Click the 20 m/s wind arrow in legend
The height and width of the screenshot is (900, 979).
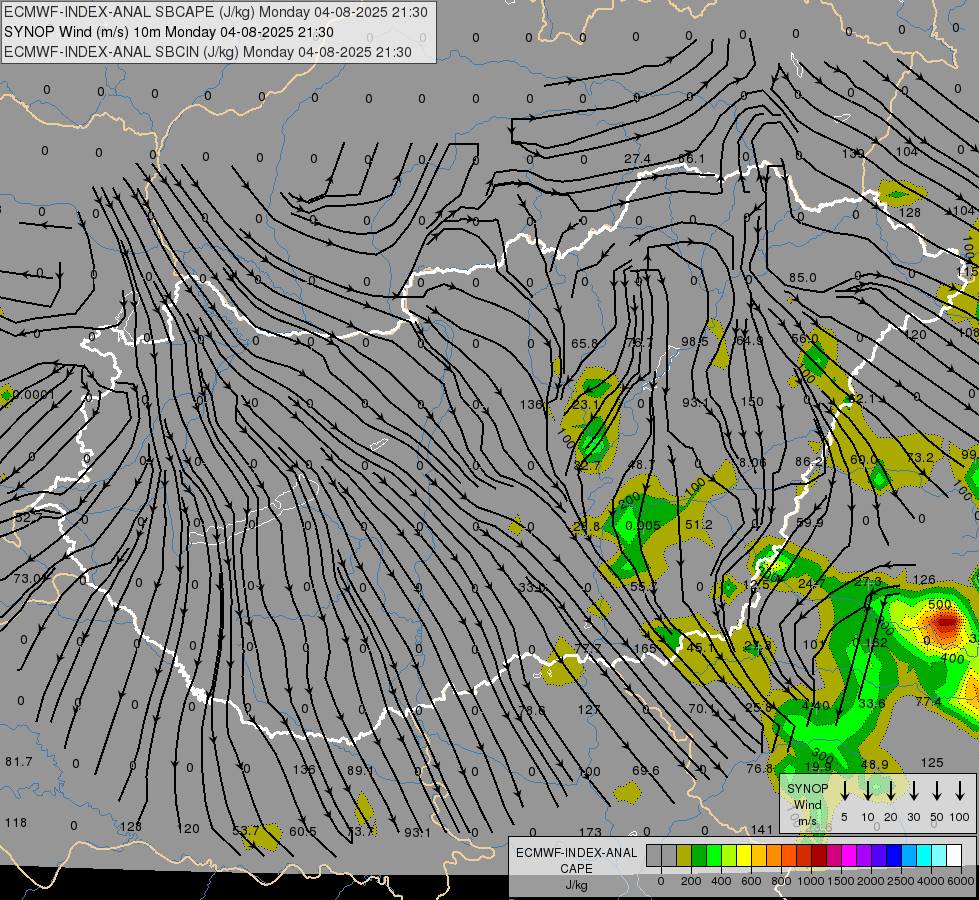(x=890, y=791)
